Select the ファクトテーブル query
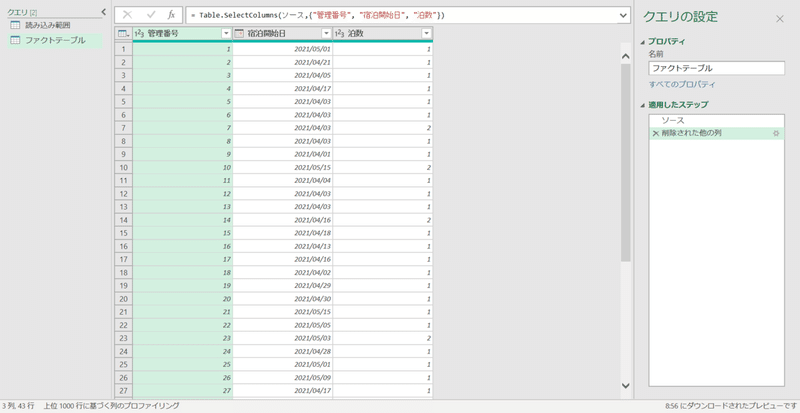Screen dimensions: 800x413 pyautogui.click(x=55, y=41)
